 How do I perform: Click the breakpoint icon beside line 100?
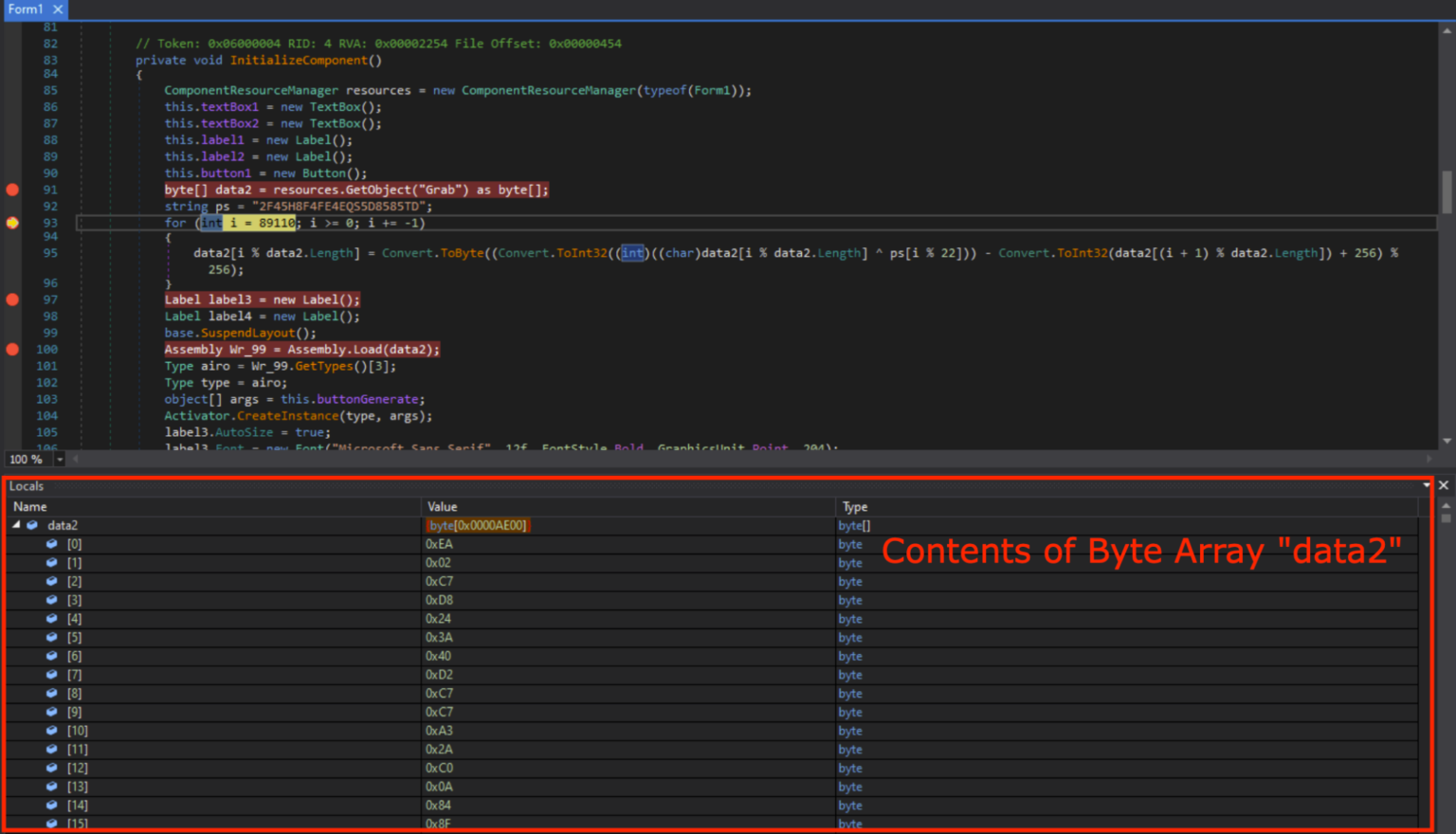pyautogui.click(x=12, y=349)
